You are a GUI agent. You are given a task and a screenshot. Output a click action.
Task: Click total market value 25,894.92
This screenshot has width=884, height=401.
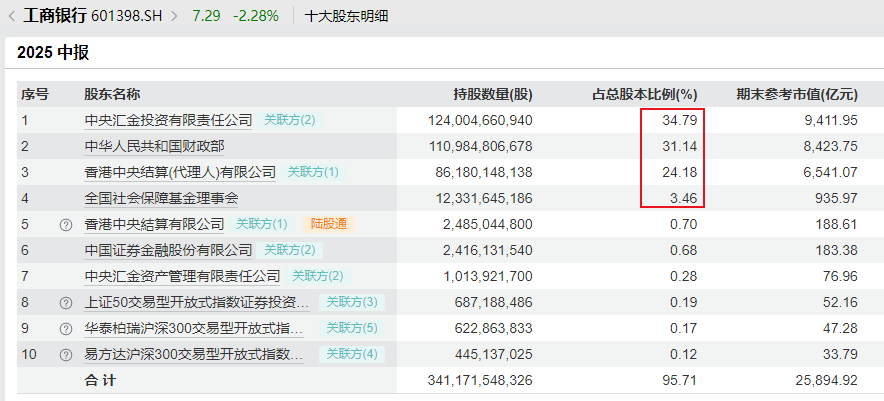pyautogui.click(x=828, y=380)
